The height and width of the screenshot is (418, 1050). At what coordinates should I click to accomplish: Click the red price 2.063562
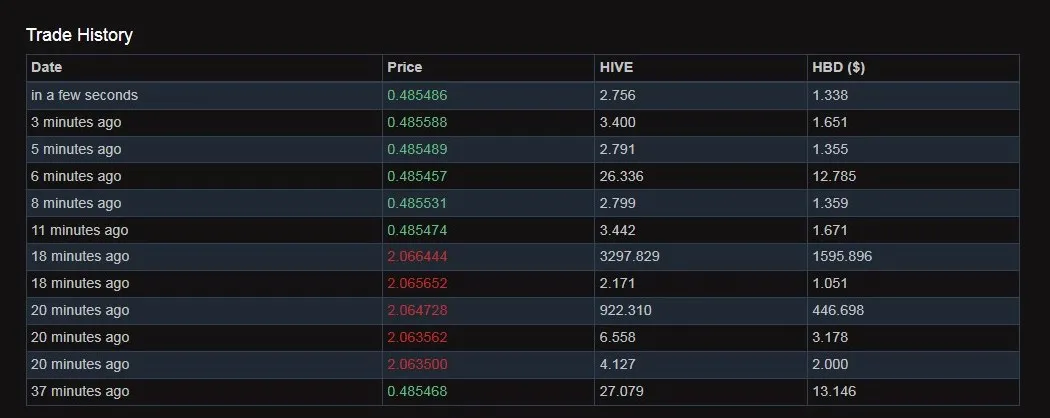click(417, 338)
